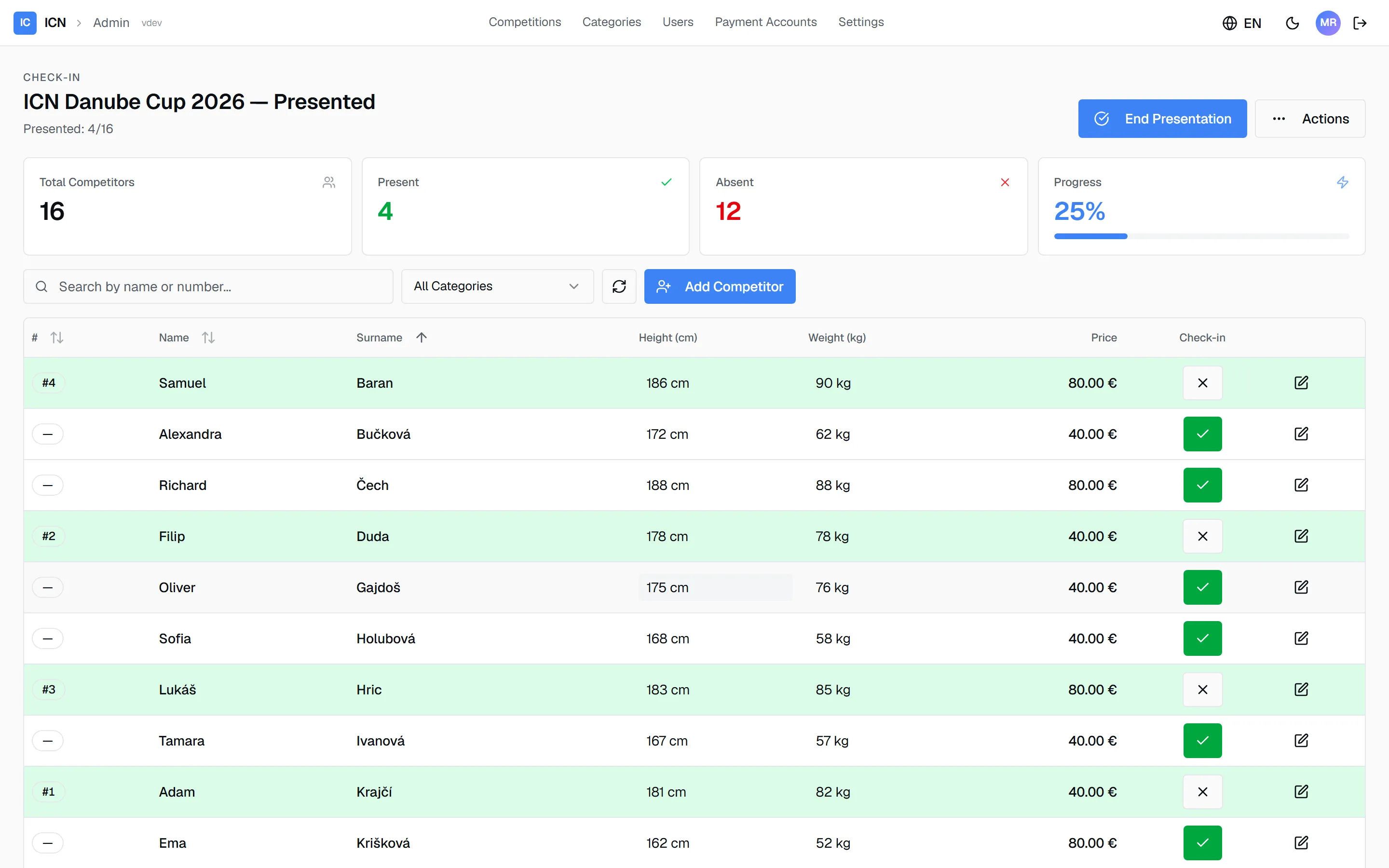This screenshot has width=1389, height=868.
Task: Click Oliver's 175 cm height cell
Action: [x=715, y=587]
